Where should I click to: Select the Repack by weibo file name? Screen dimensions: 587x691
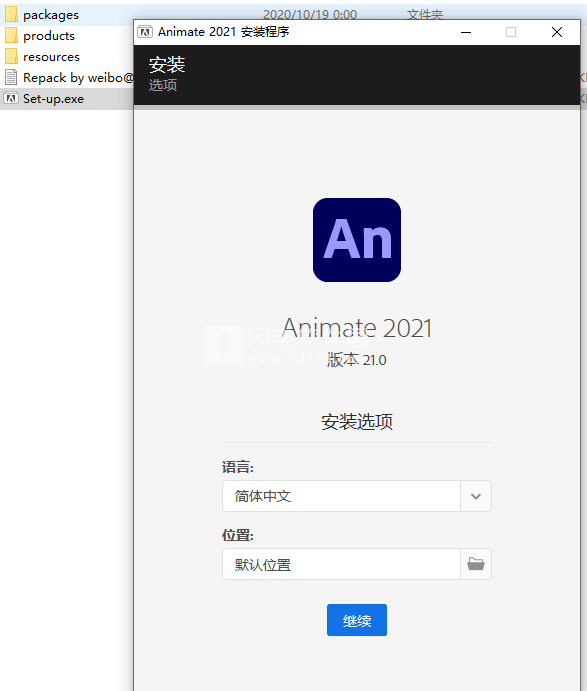pos(78,78)
